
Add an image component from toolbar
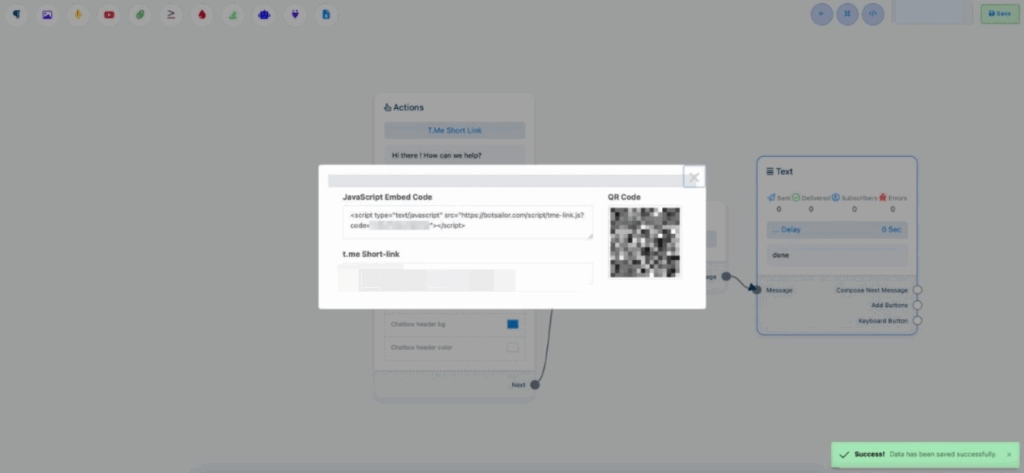tap(47, 15)
